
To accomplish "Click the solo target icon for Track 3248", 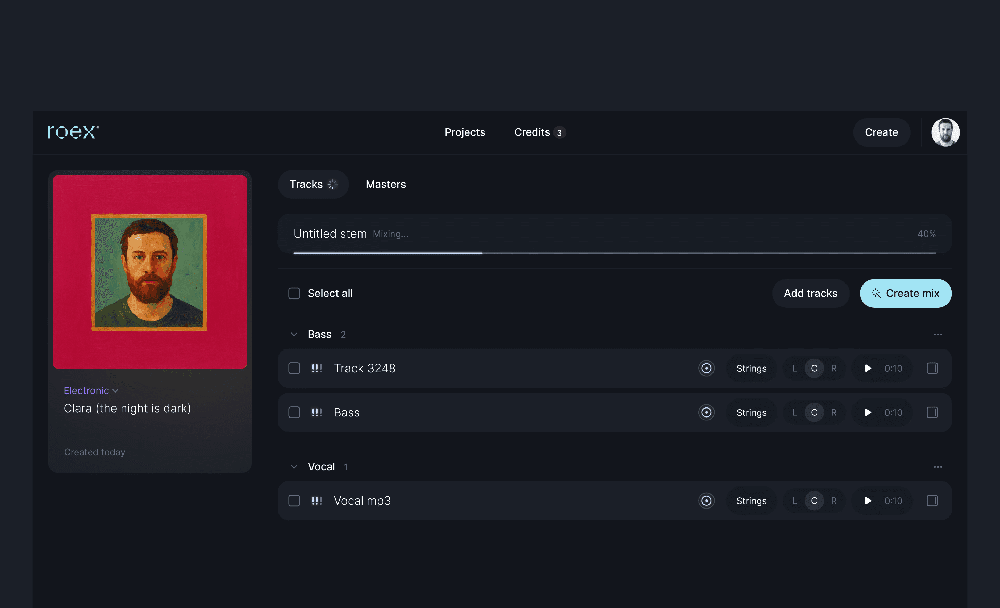I will (x=706, y=368).
